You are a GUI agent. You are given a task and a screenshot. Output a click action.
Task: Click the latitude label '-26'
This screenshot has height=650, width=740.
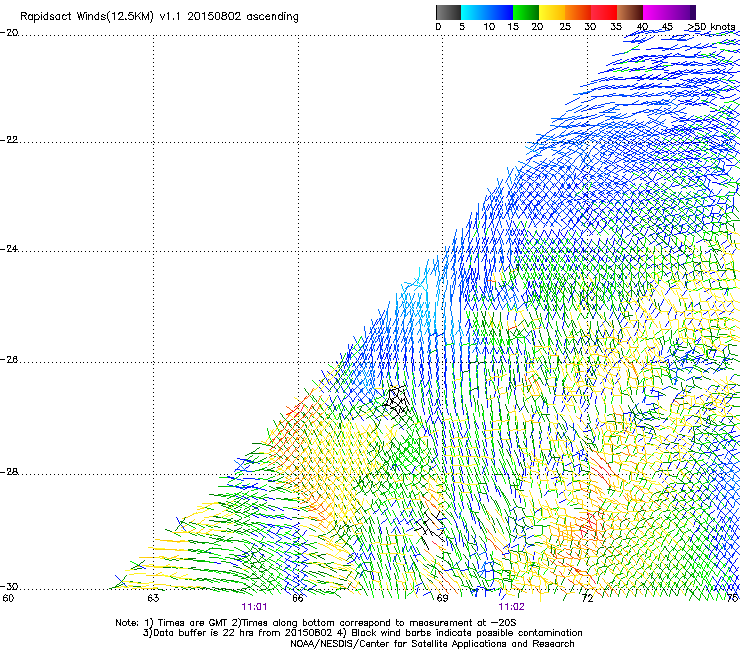pos(9,360)
